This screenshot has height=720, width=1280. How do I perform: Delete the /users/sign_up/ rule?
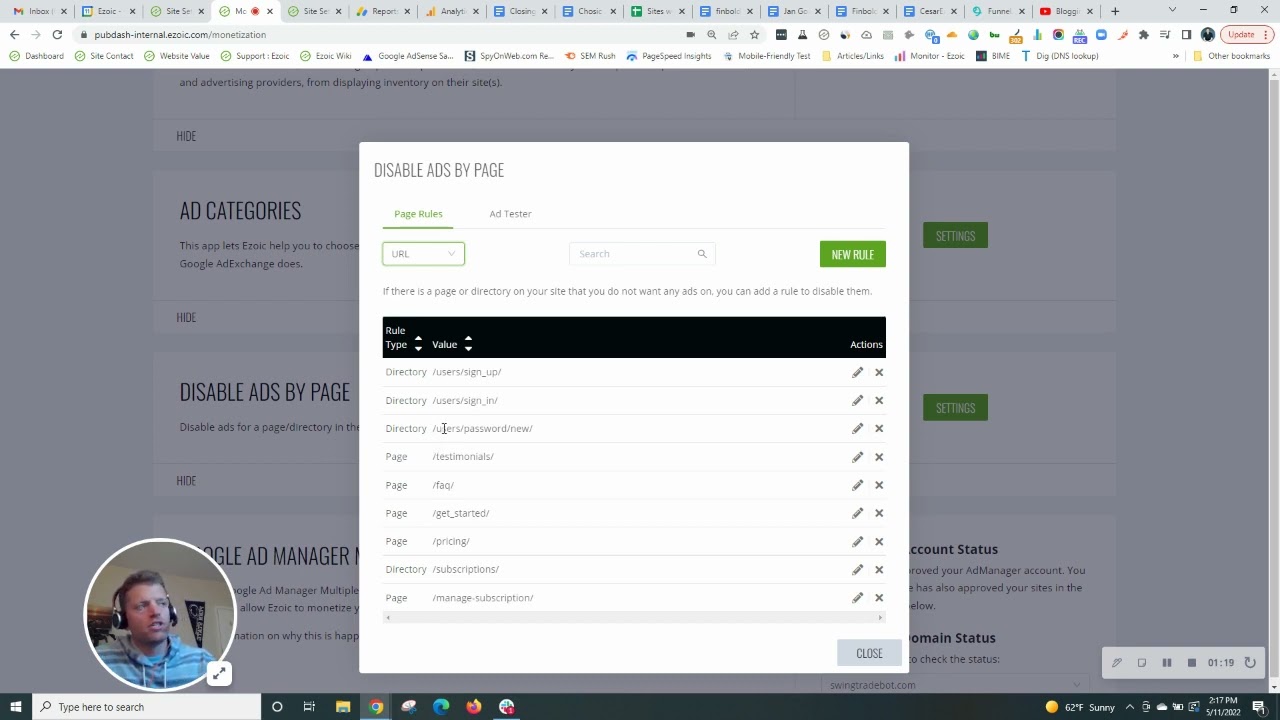879,372
